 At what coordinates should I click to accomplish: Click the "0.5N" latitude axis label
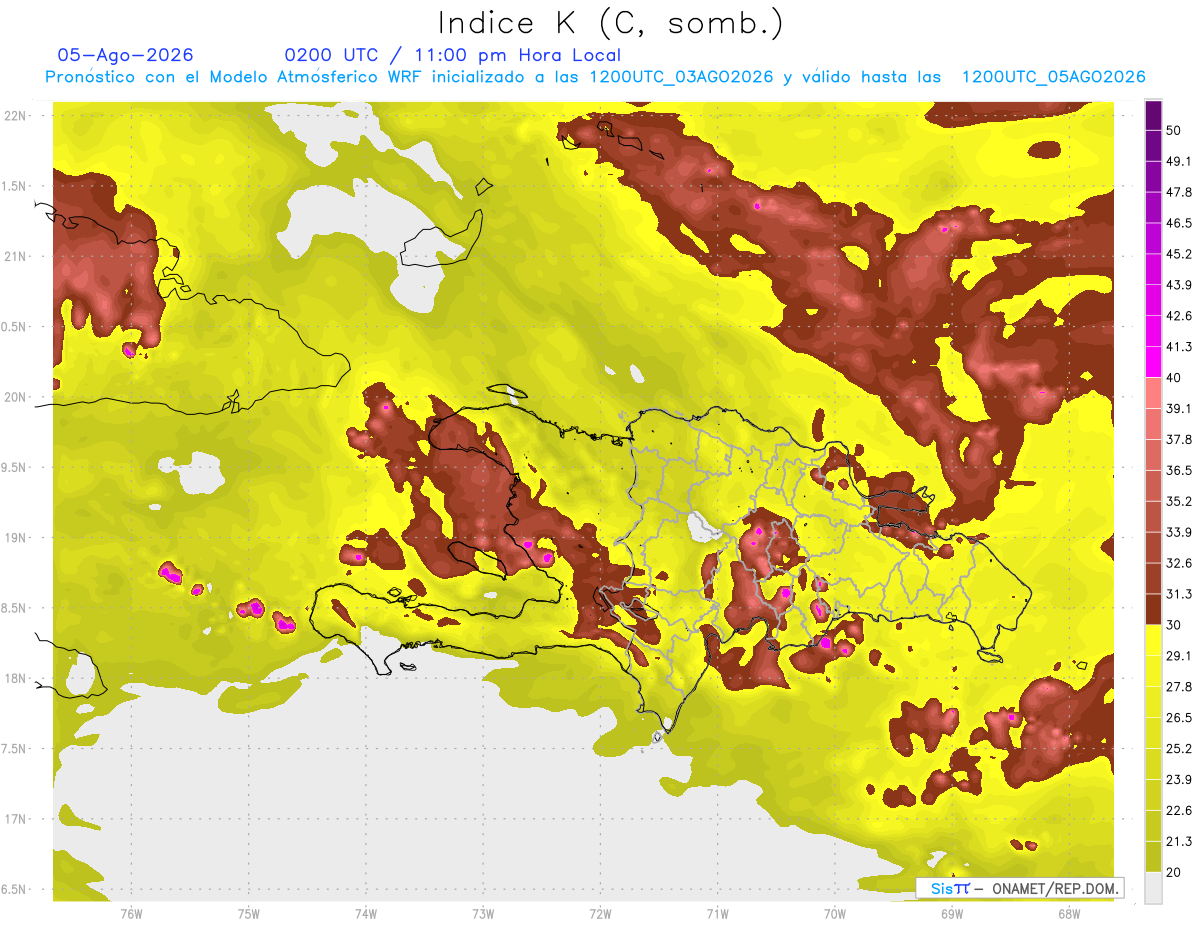point(14,327)
